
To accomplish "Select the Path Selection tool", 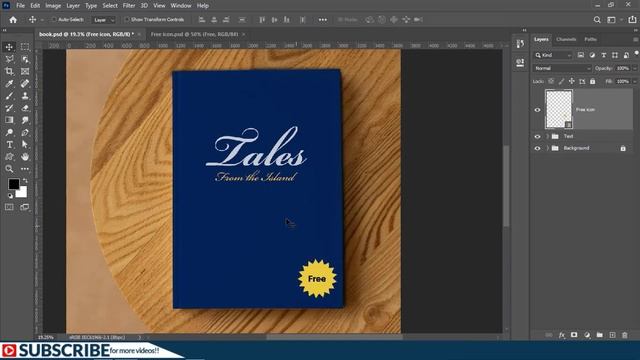I will pyautogui.click(x=25, y=144).
